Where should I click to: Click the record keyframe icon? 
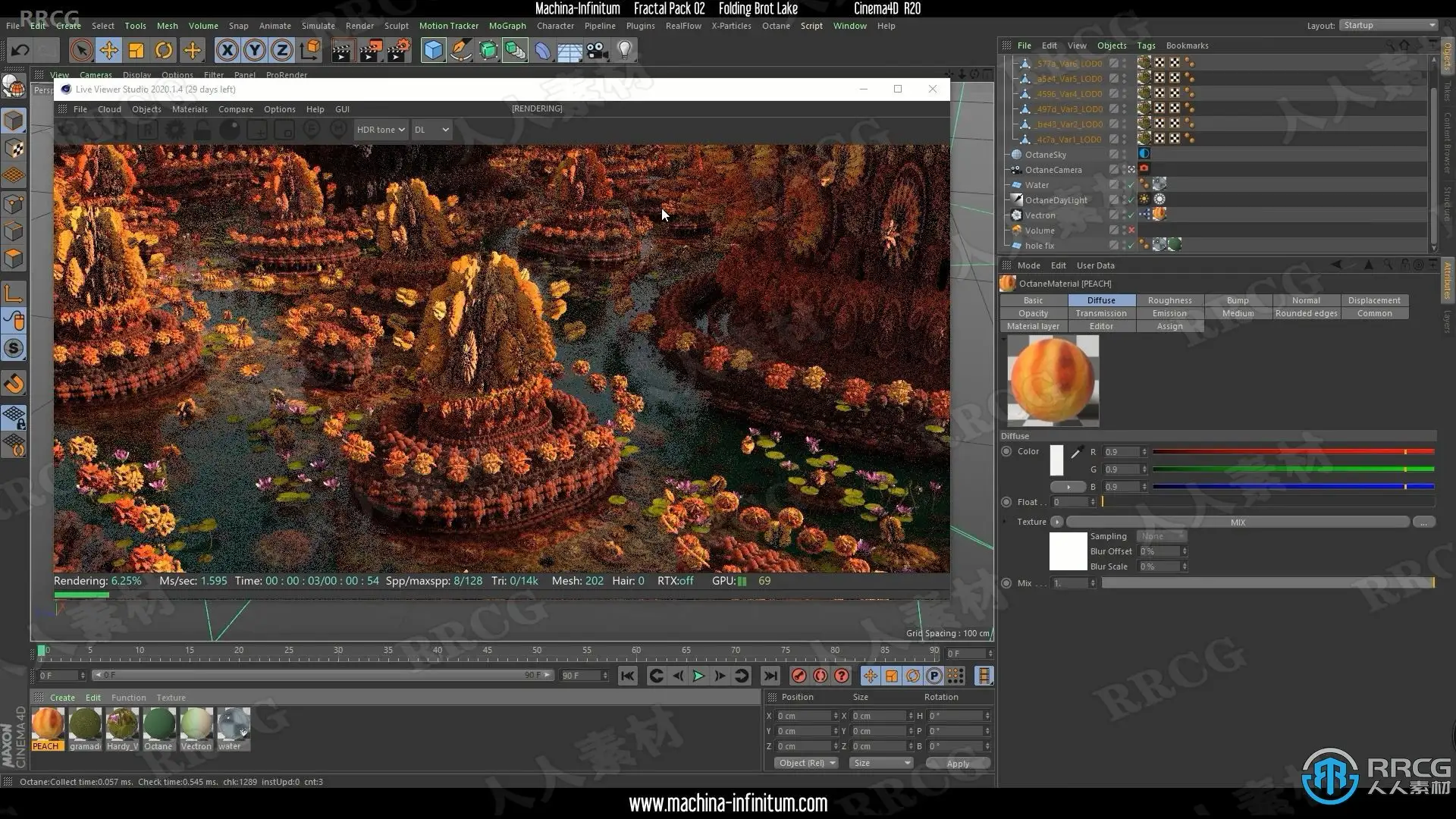(799, 676)
